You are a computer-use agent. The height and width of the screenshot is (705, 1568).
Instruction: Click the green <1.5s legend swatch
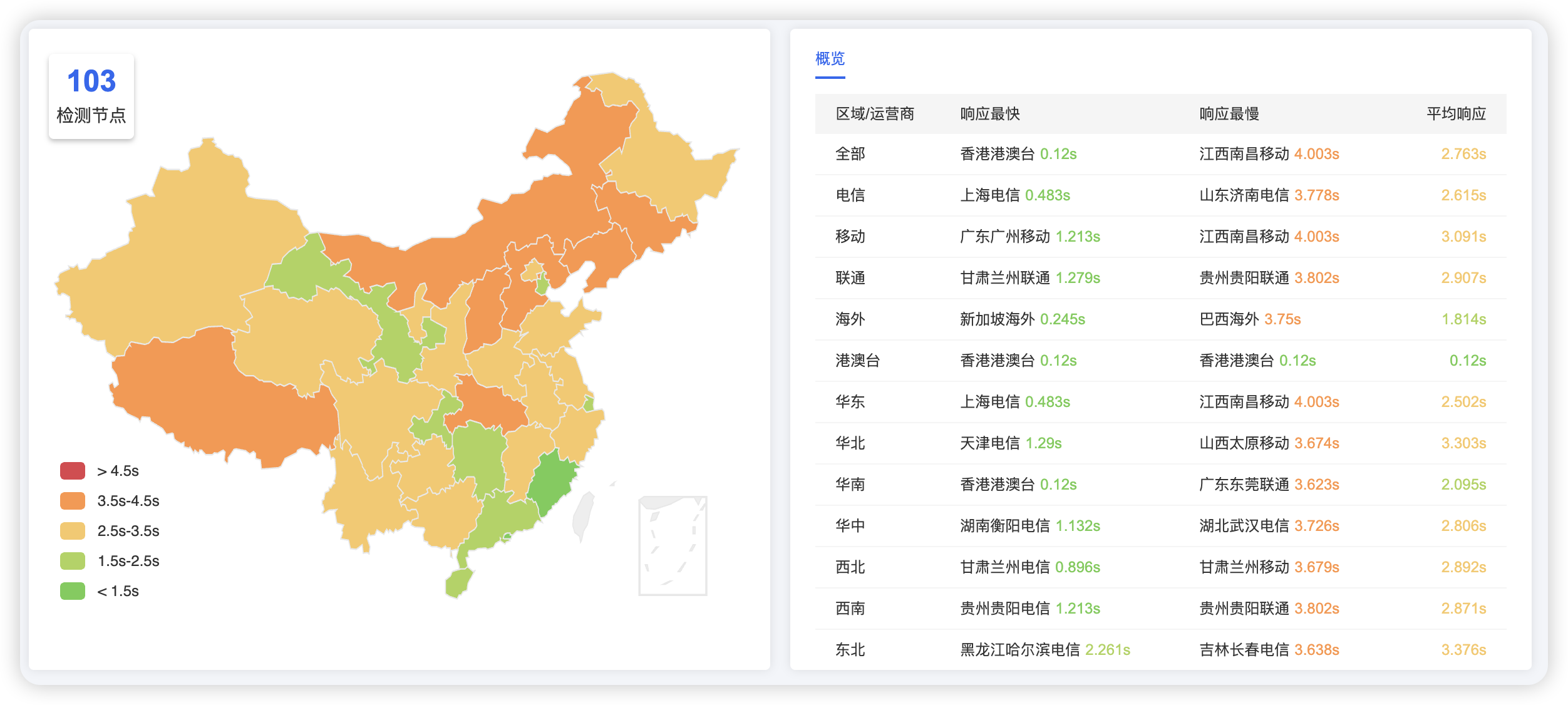[73, 591]
